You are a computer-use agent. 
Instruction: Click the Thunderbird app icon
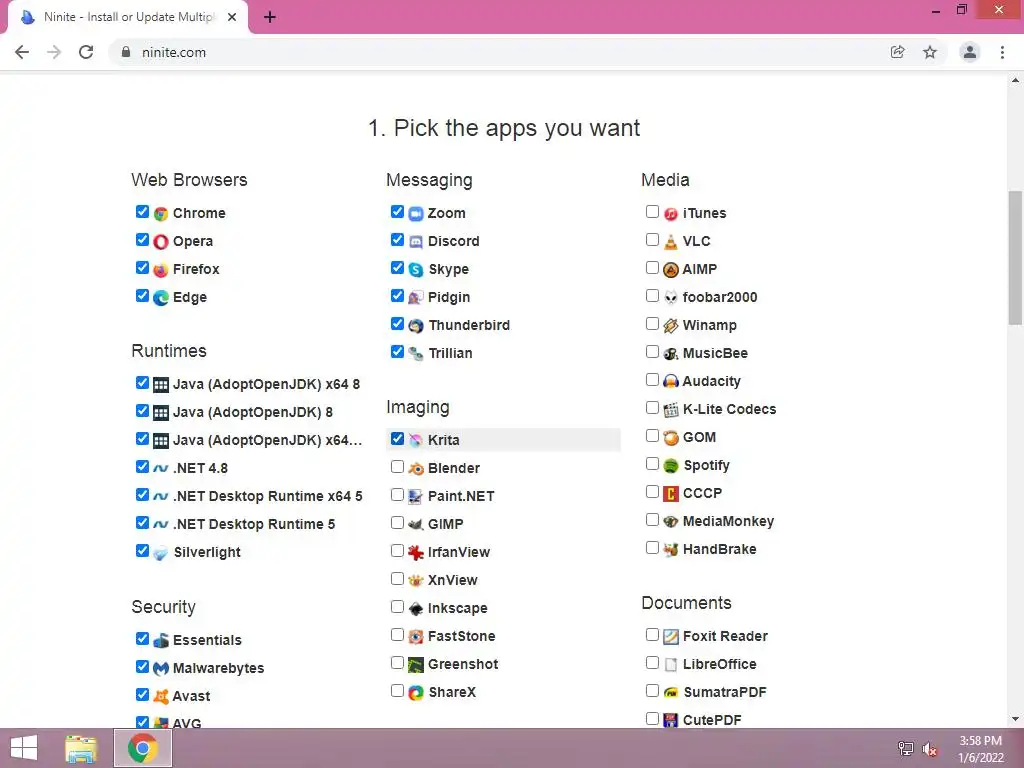click(x=416, y=326)
